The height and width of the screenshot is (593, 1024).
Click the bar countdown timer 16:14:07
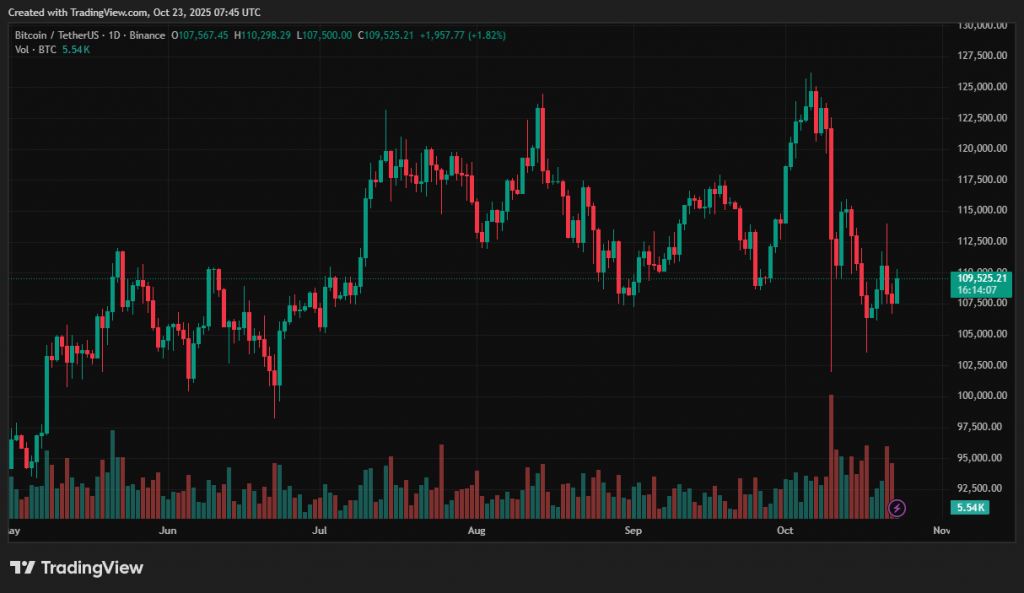pyautogui.click(x=978, y=289)
